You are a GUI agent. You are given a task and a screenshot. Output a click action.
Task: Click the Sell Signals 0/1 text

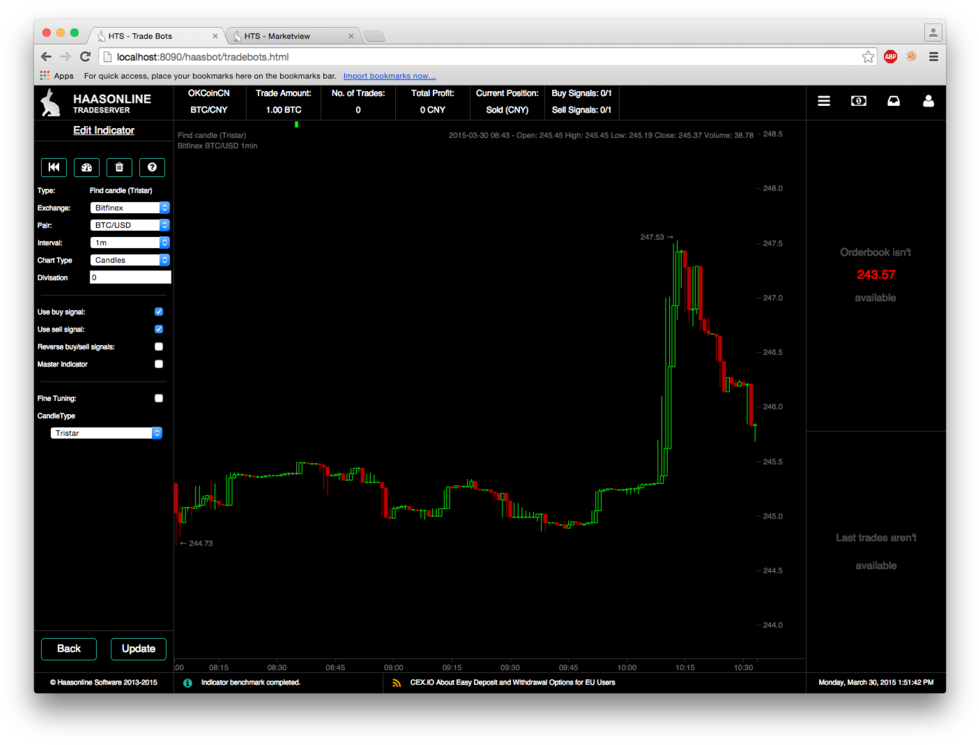coord(581,110)
